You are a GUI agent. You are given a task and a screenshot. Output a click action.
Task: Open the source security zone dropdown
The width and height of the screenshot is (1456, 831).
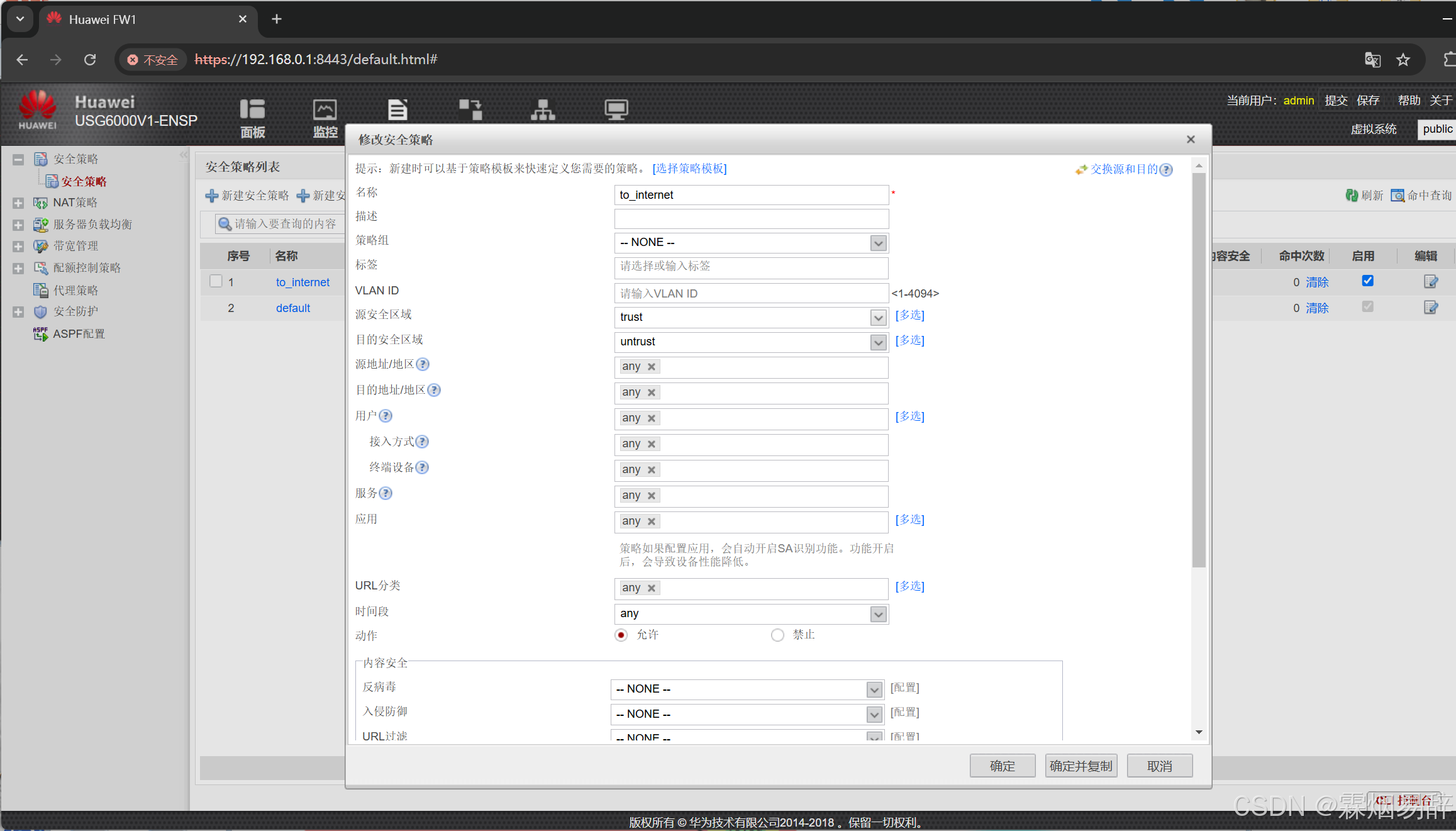(x=878, y=318)
